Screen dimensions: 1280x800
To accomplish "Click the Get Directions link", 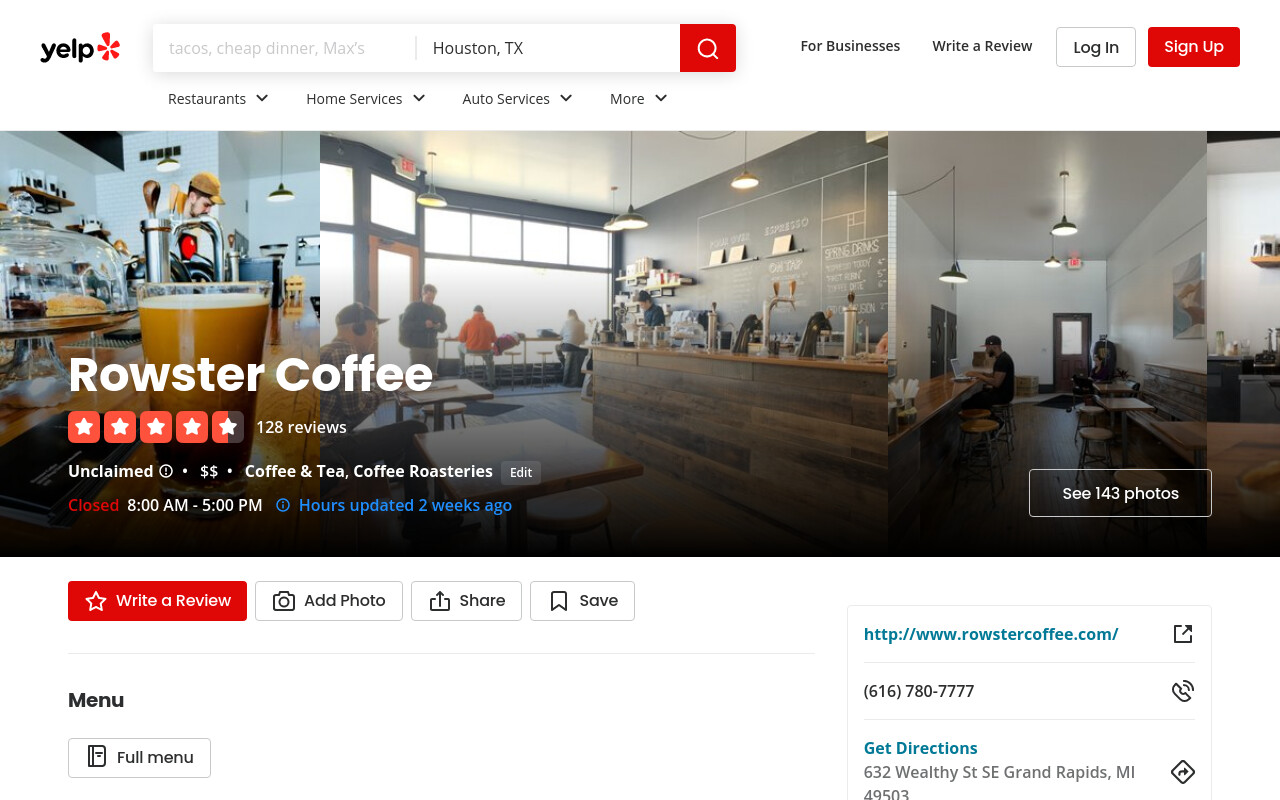I will (921, 748).
